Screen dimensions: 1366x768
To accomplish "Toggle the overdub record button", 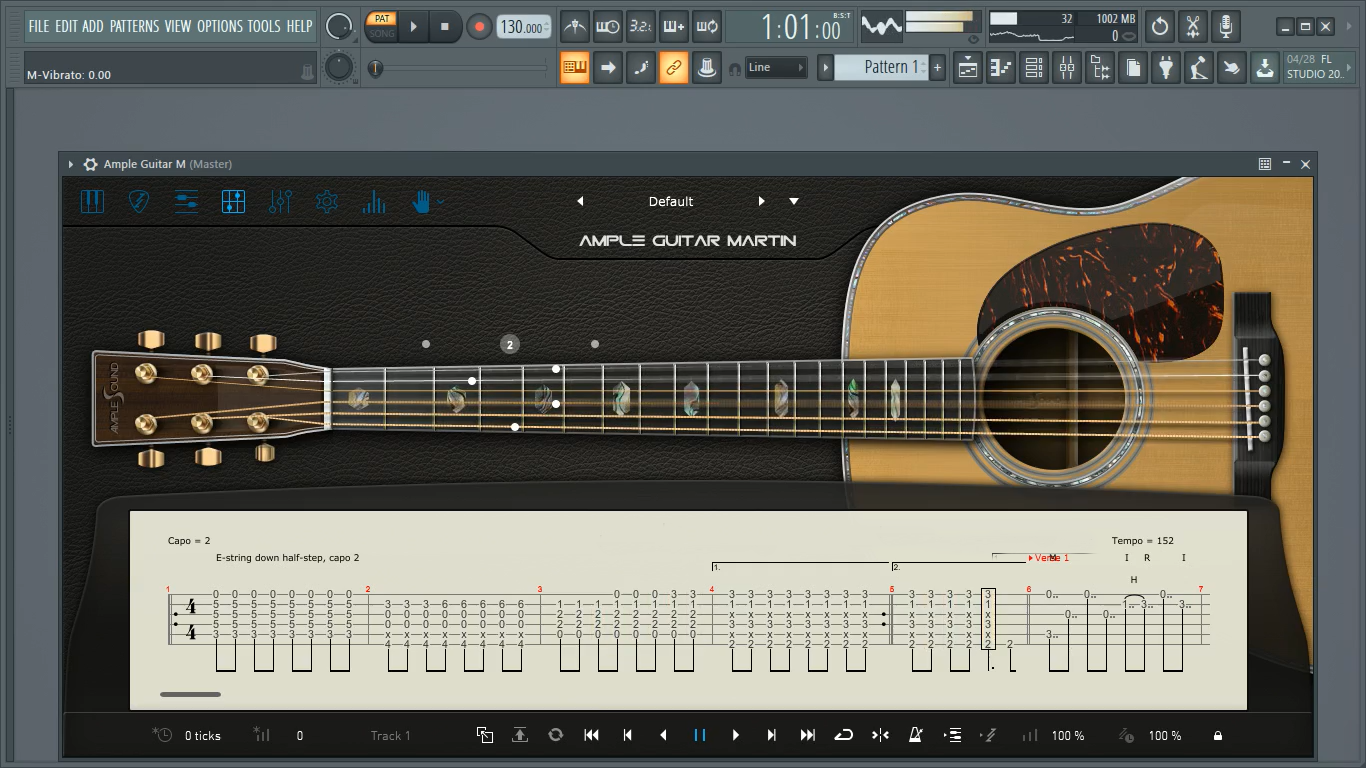I will [x=674, y=26].
